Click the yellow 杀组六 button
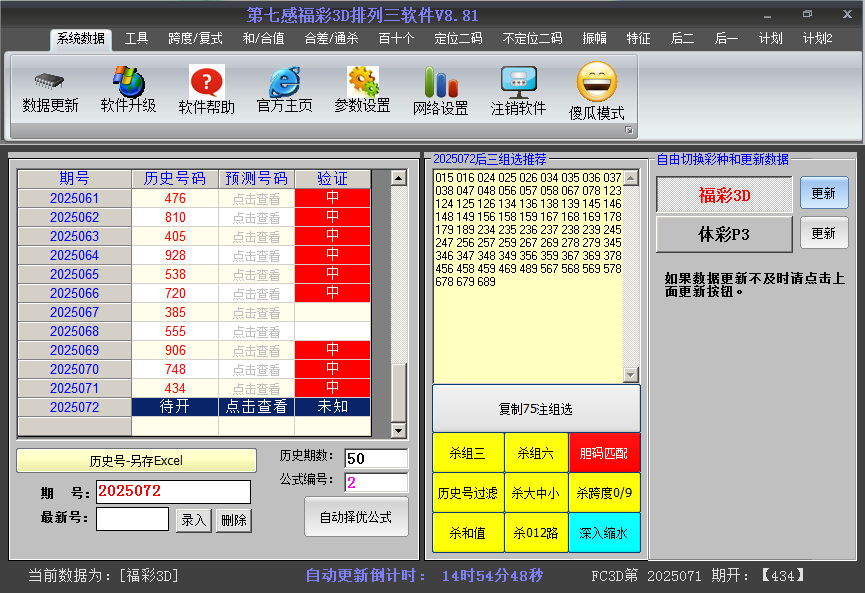Viewport: 865px width, 593px height. [x=536, y=453]
